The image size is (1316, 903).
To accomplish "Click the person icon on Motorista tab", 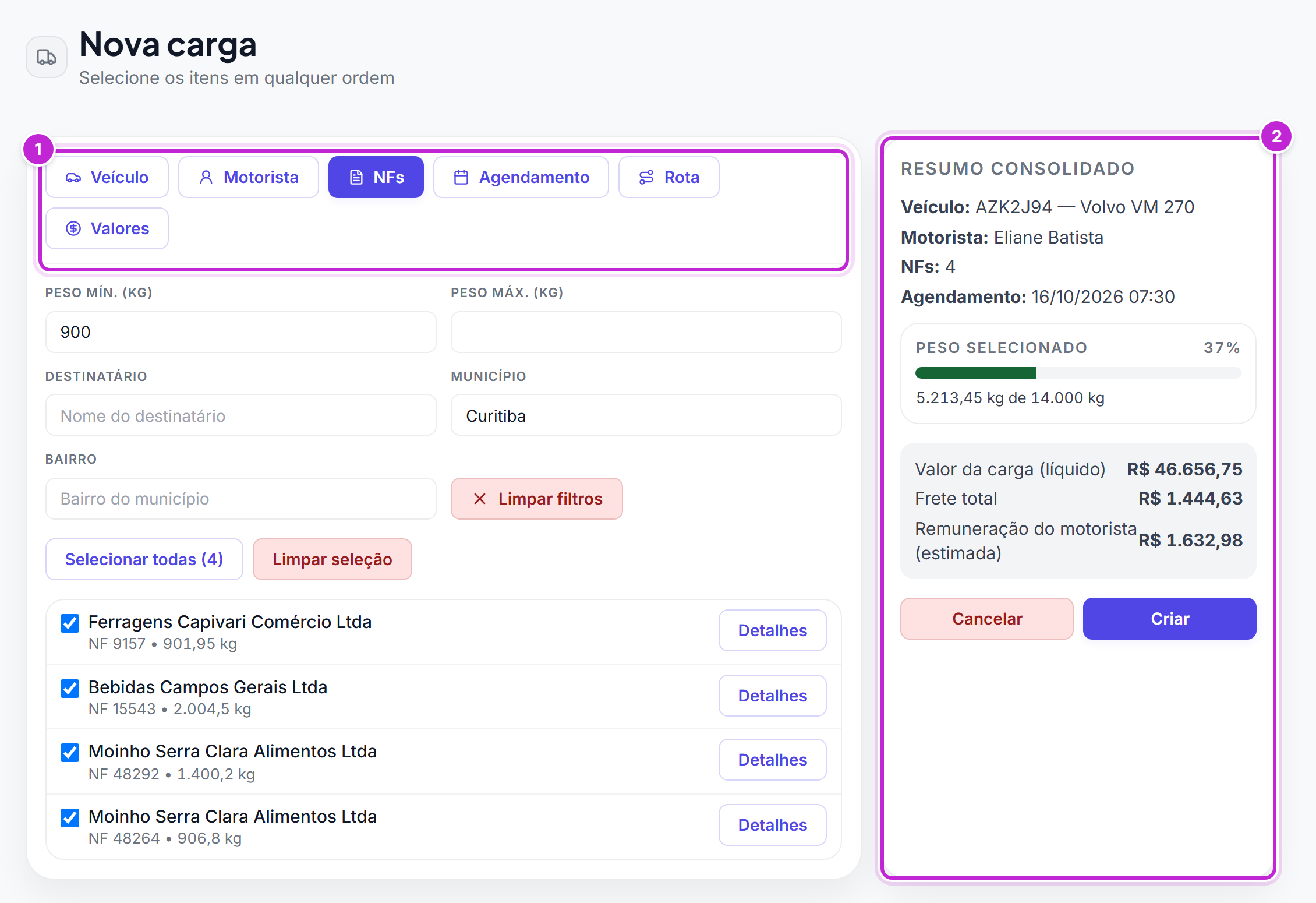I will tap(206, 178).
